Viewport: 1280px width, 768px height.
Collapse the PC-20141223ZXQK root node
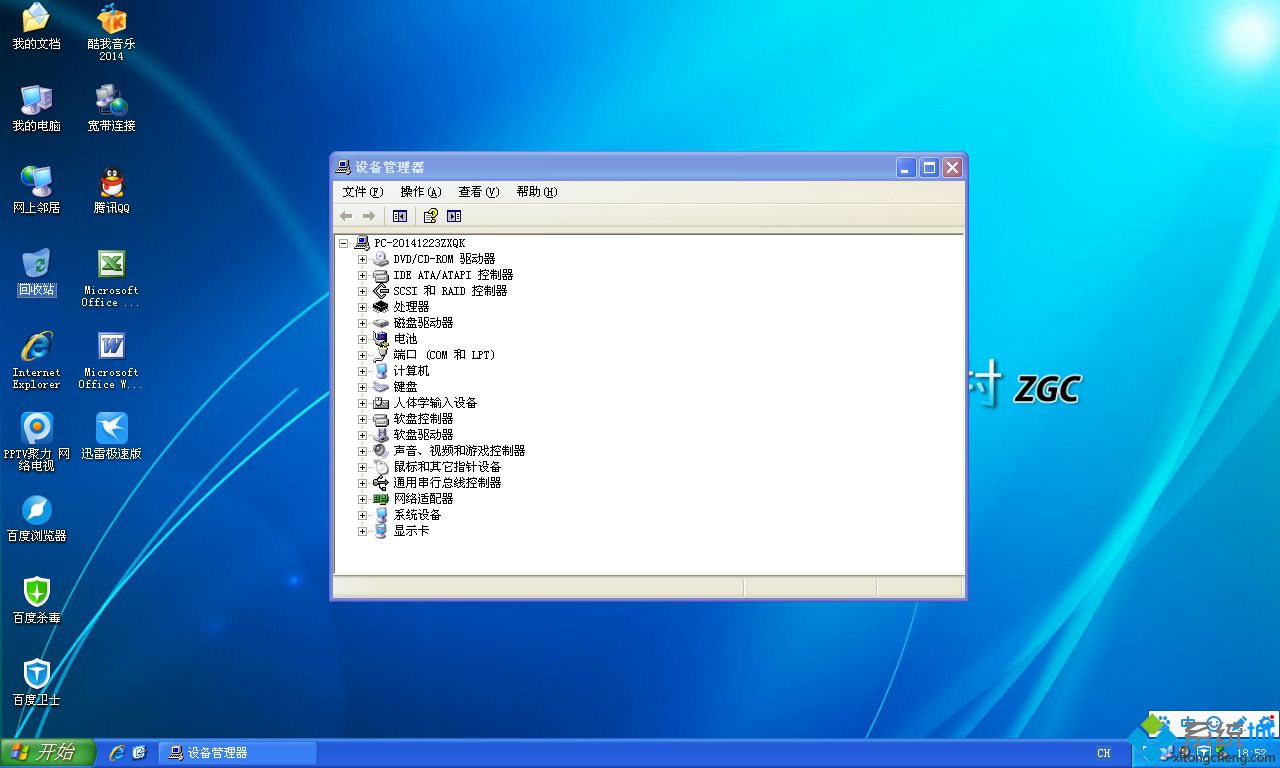point(343,243)
